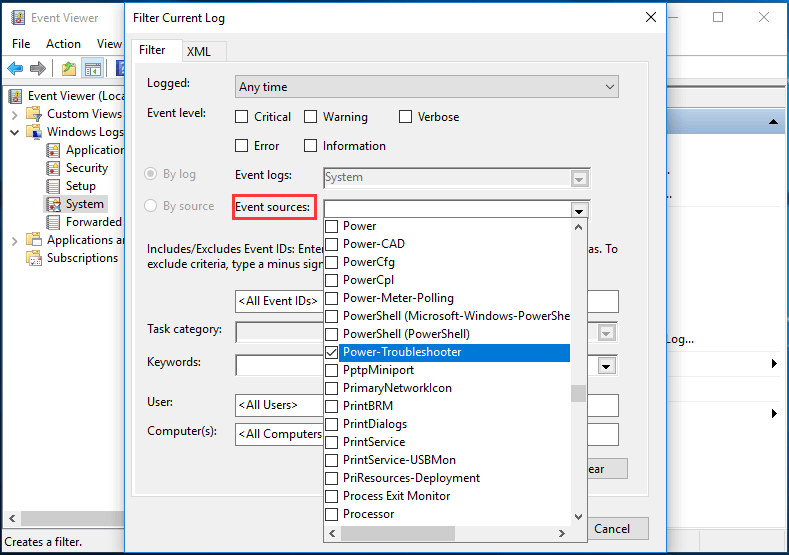Click the source list scroll down arrow
The image size is (789, 555).
[x=579, y=517]
